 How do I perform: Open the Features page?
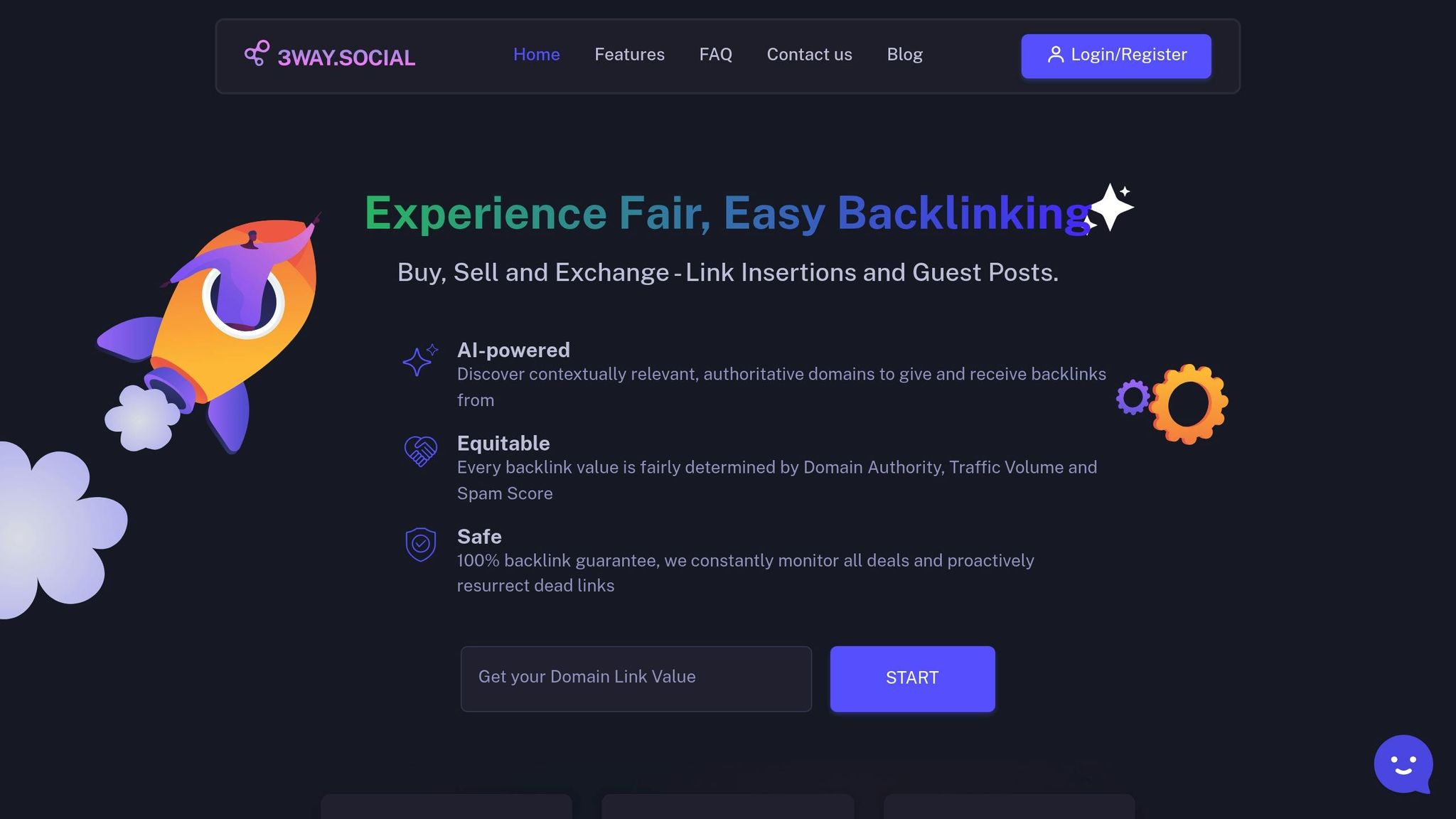pyautogui.click(x=629, y=55)
